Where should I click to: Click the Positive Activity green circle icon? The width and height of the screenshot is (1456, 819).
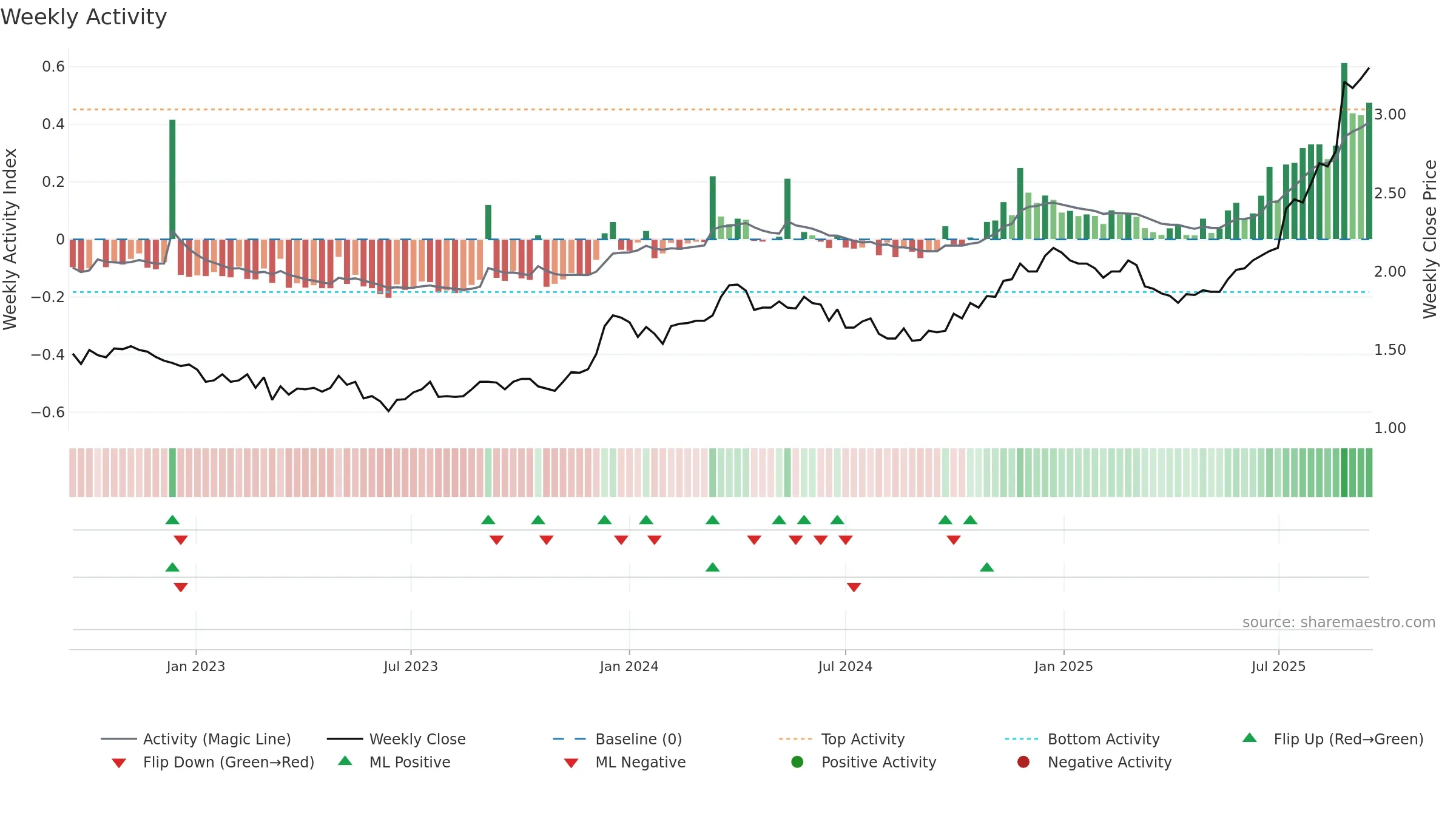pos(797,762)
